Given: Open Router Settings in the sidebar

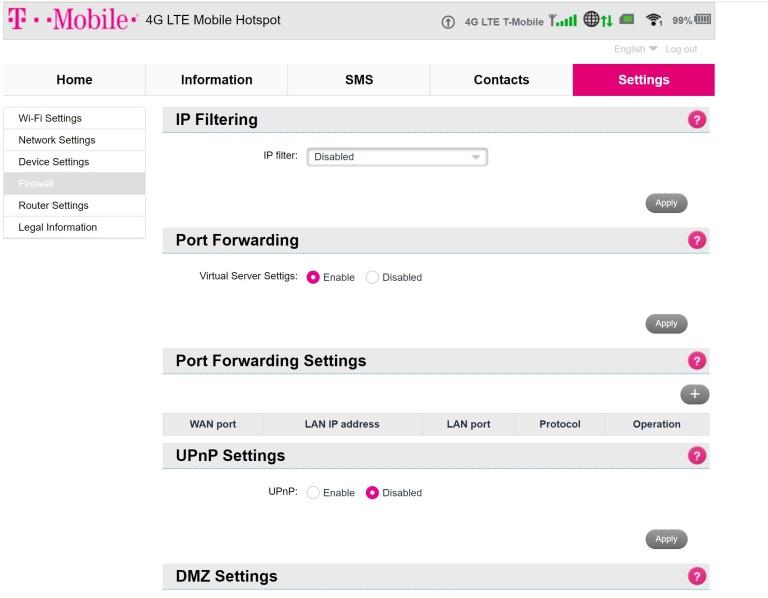Looking at the screenshot, I should point(53,206).
